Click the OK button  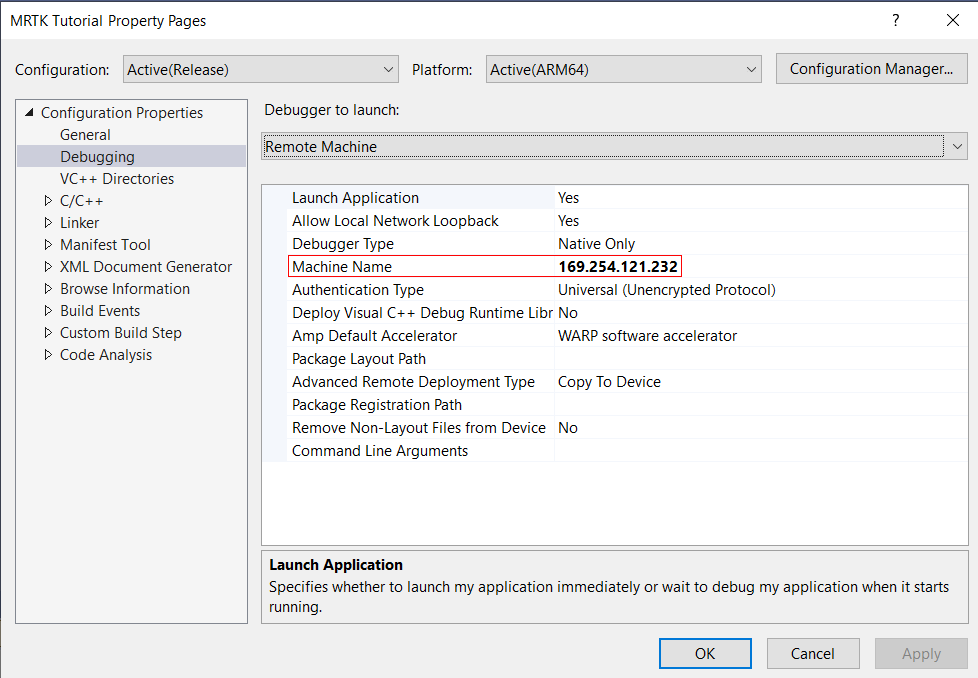(705, 653)
